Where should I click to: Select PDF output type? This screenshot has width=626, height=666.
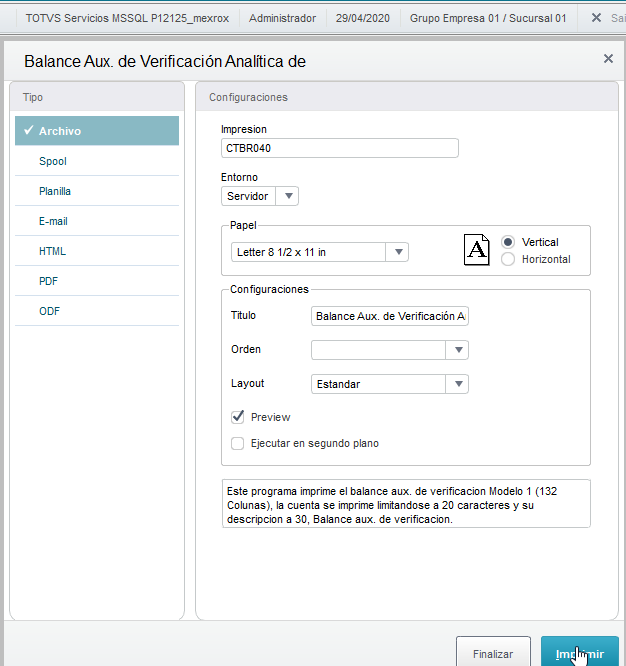coord(97,281)
